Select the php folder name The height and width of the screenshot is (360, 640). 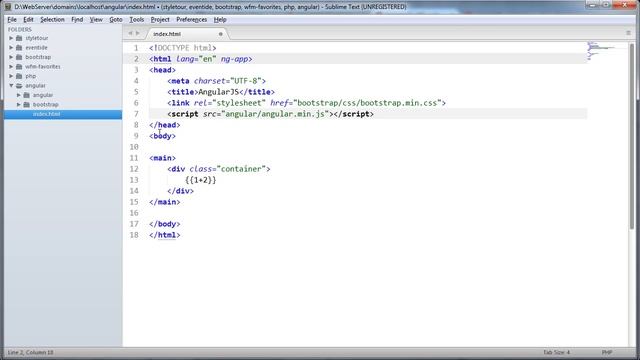click(x=31, y=76)
